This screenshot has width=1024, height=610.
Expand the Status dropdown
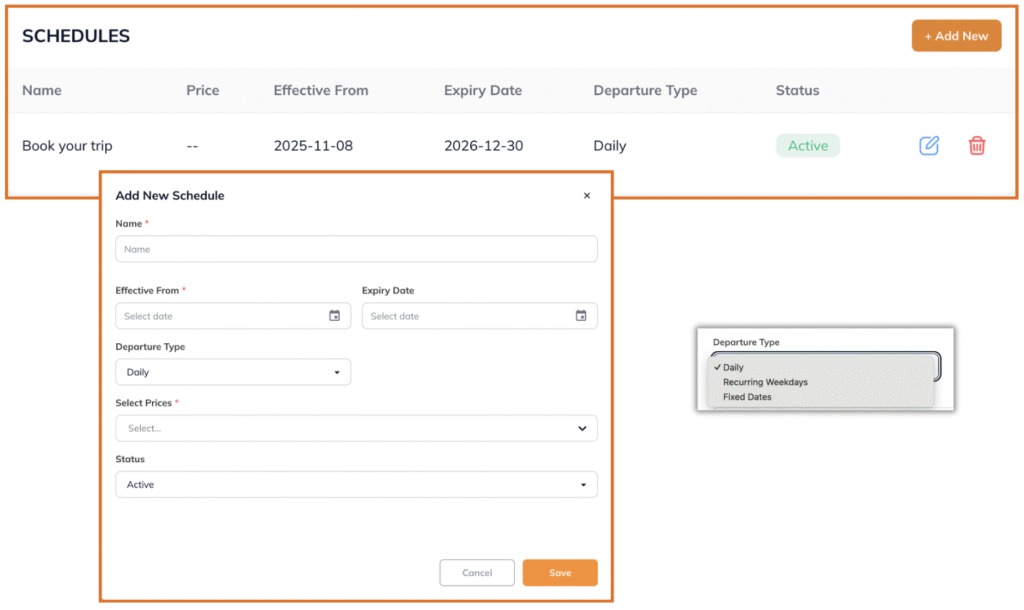[356, 485]
